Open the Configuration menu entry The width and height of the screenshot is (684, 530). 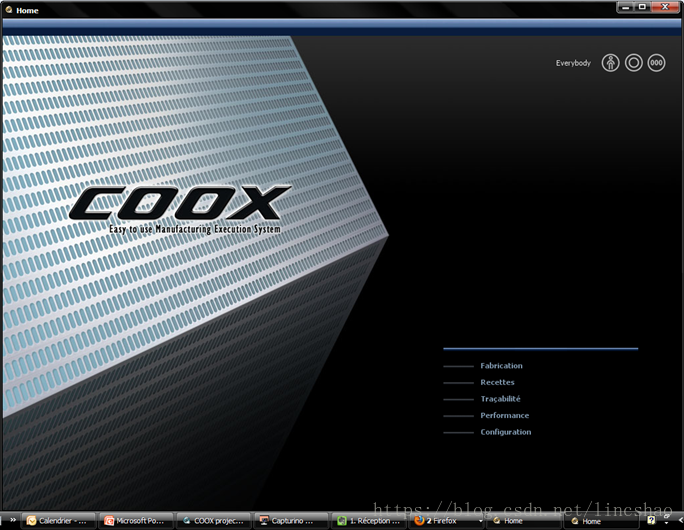506,432
